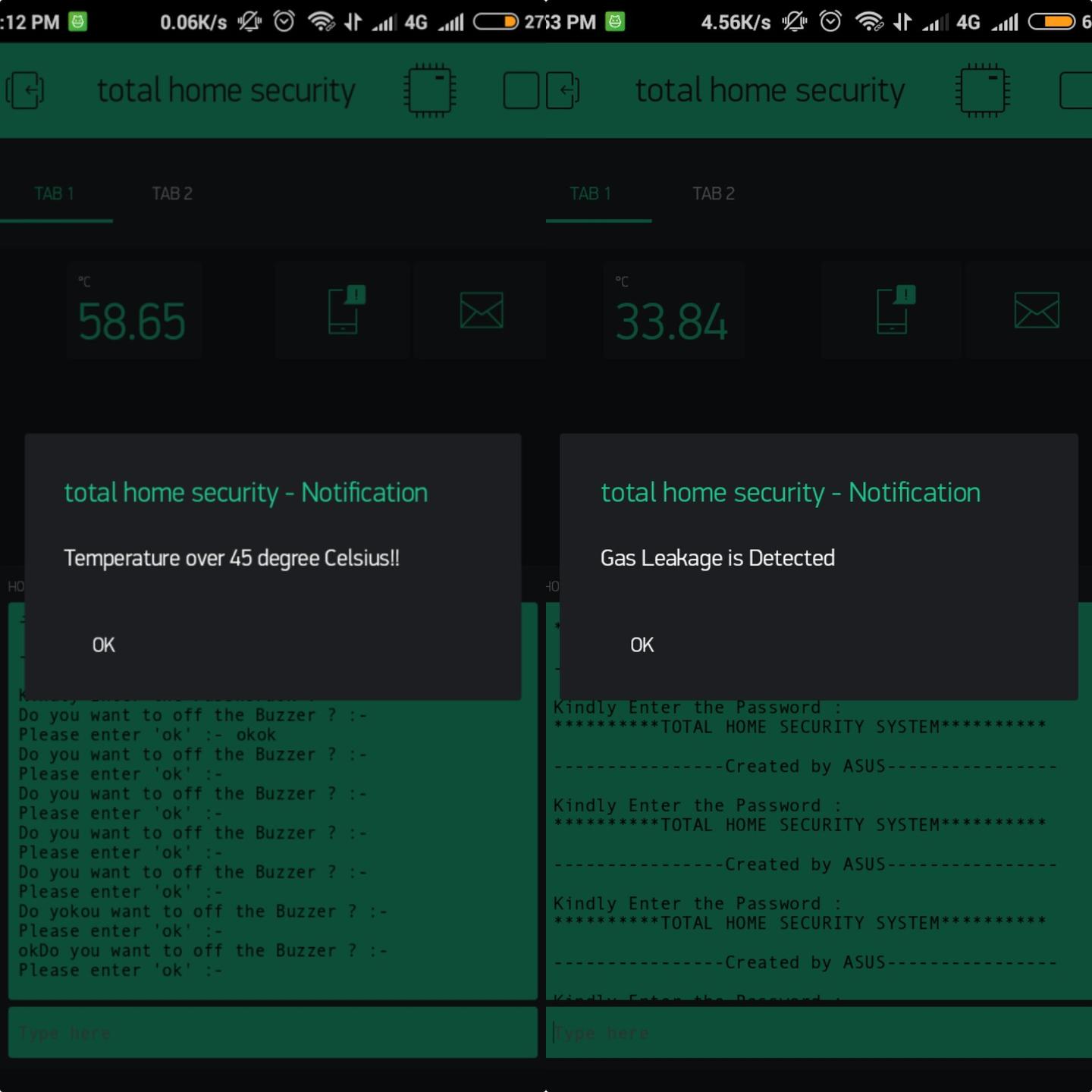Tap the Wi-Fi icon in left status bar

click(x=322, y=21)
